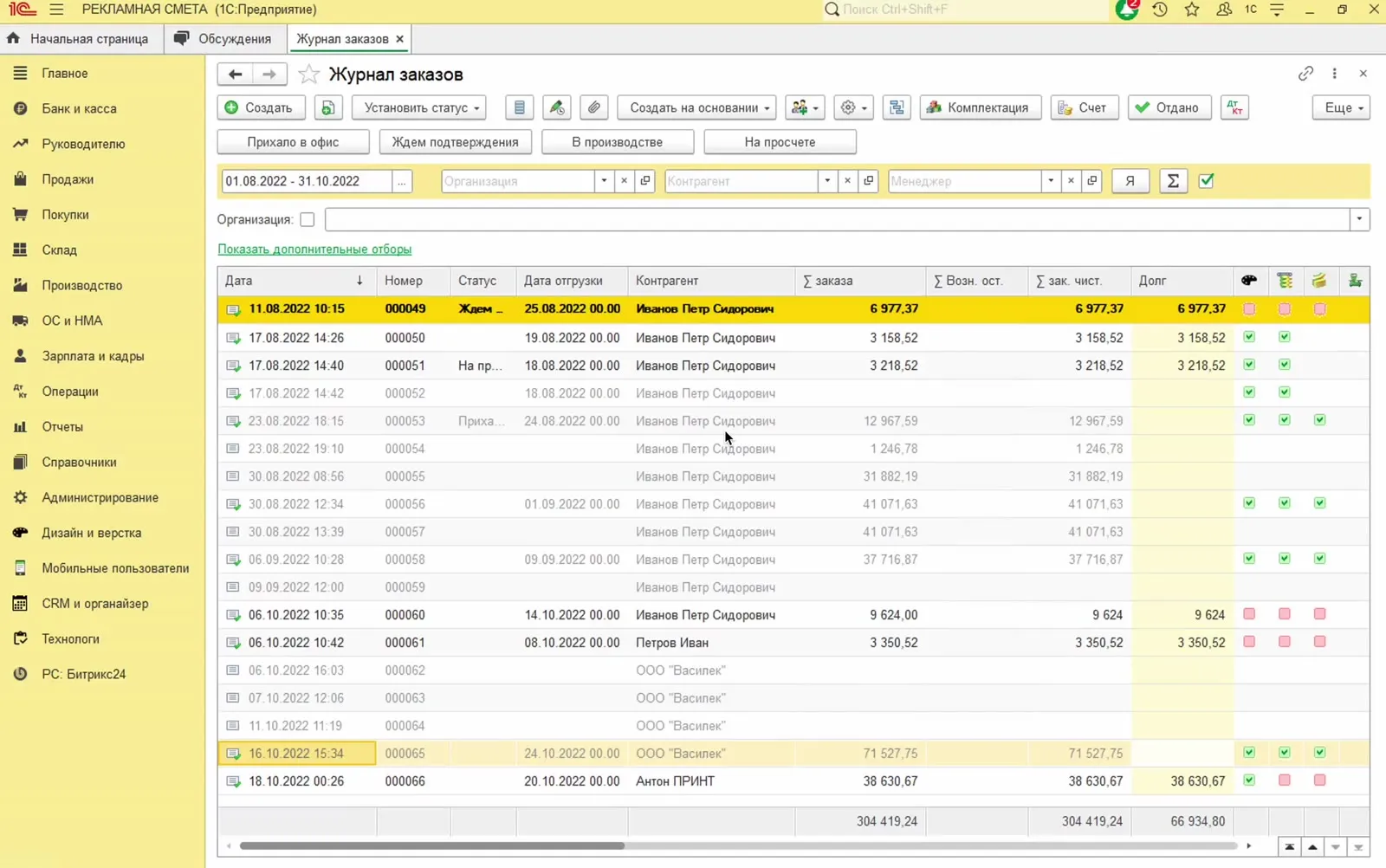This screenshot has height=868, width=1386.
Task: Open the settings gear dropdown in toolbar
Action: [853, 107]
